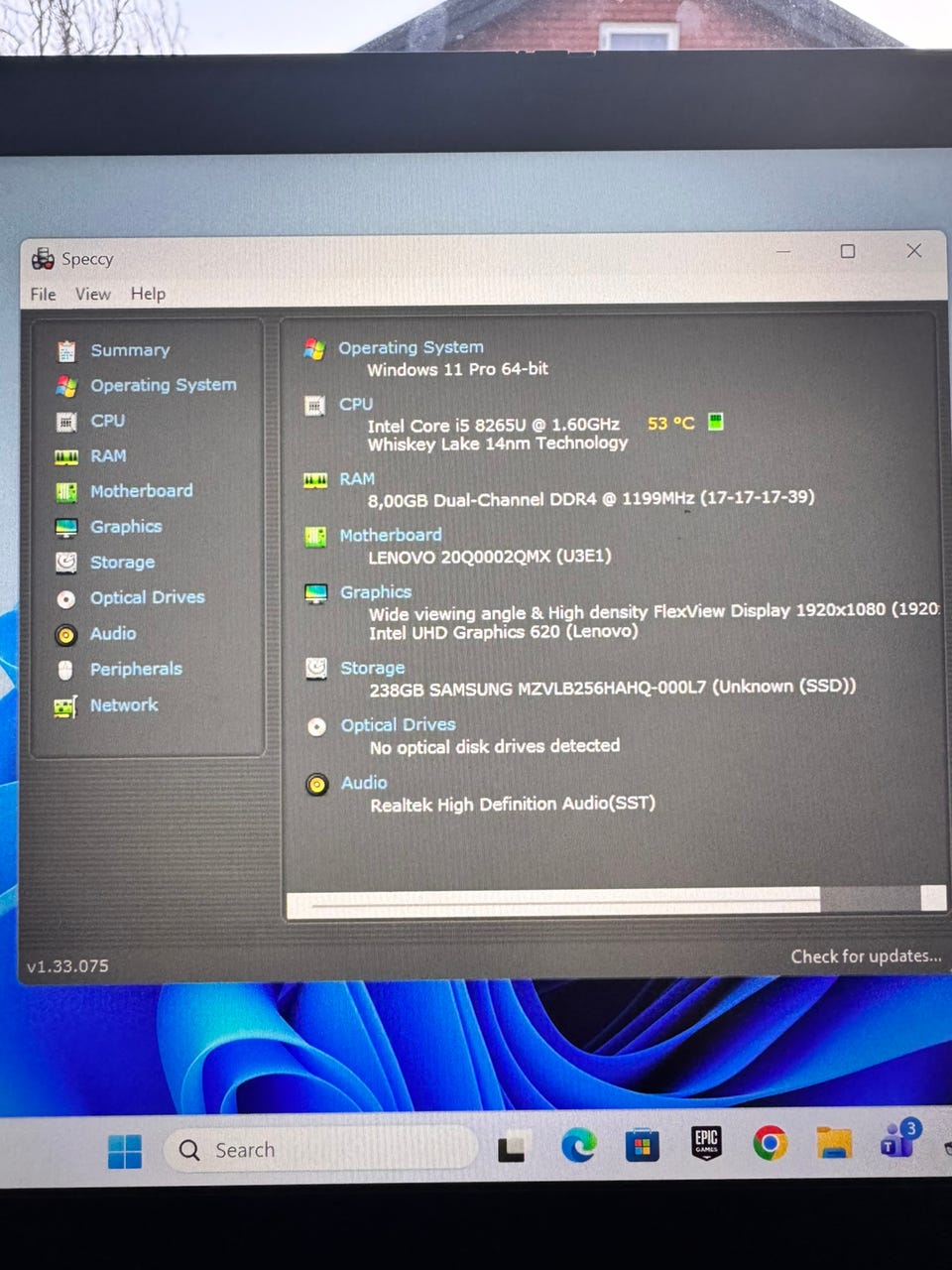Click the CPU icon in summary pane
The width and height of the screenshot is (952, 1270).
[314, 406]
